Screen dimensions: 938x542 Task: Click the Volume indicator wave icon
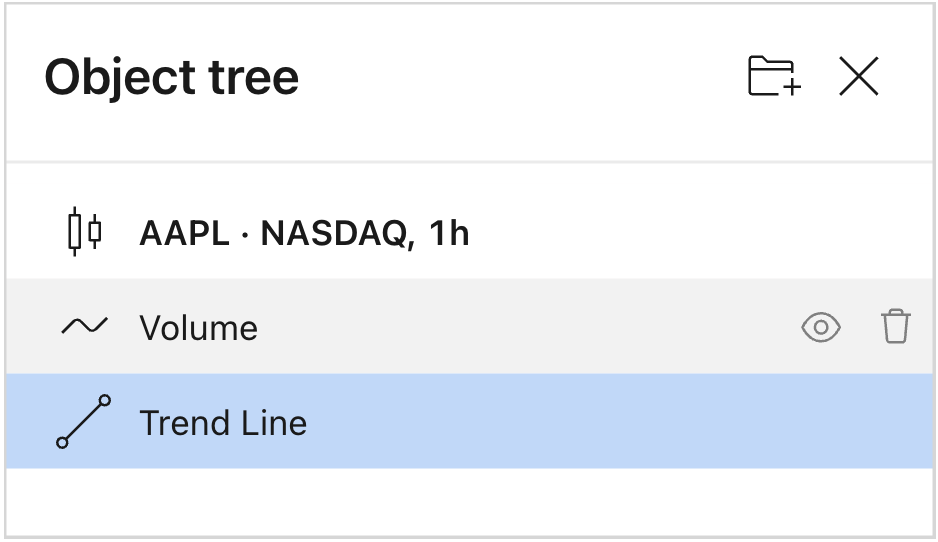click(x=84, y=327)
